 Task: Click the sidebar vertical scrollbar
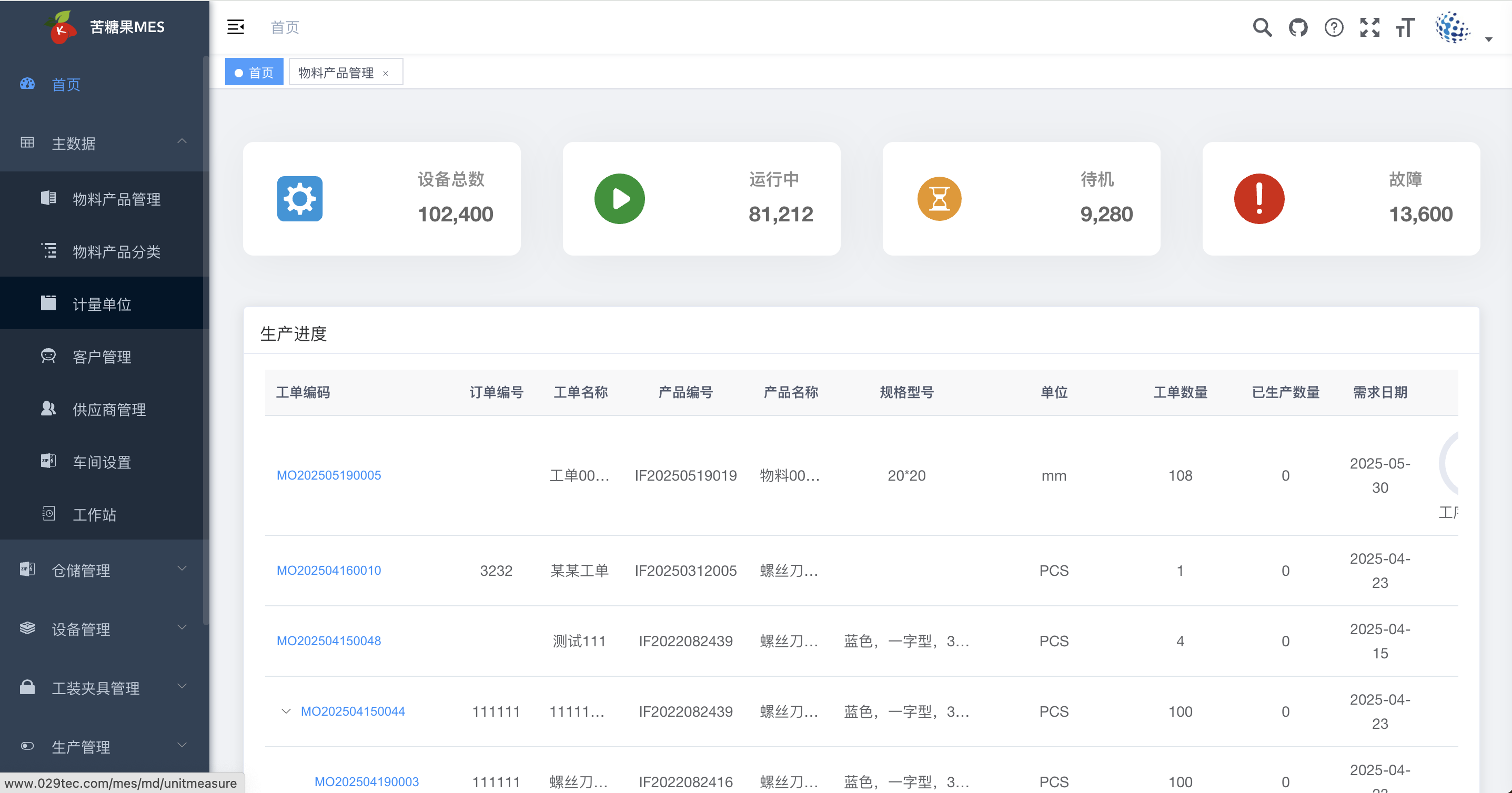tap(205, 340)
